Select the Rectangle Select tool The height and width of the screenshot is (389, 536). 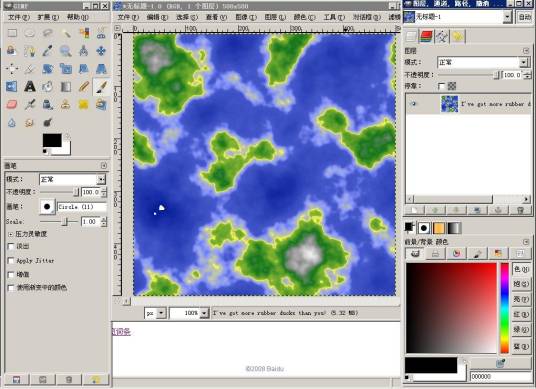click(12, 33)
